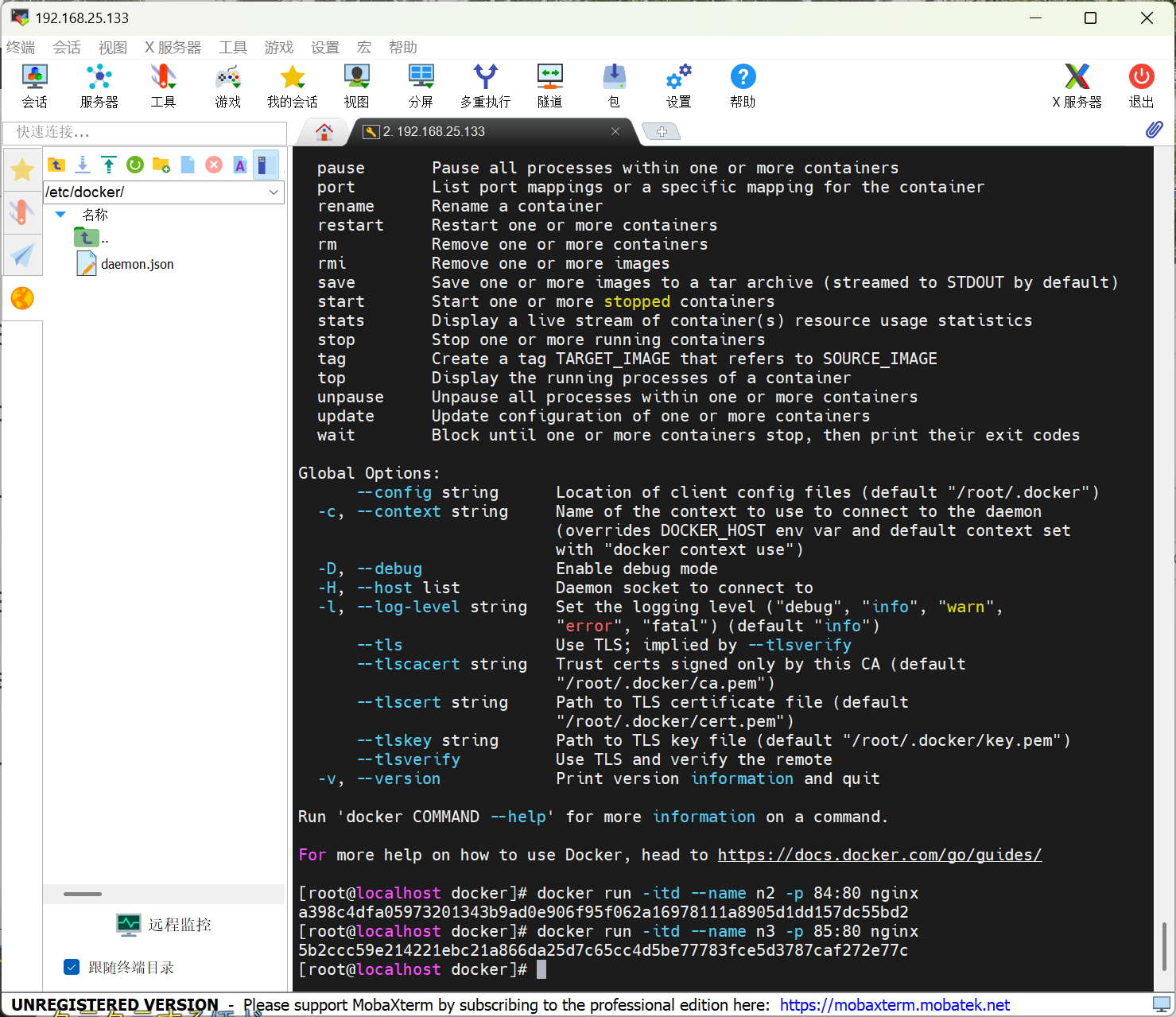The height and width of the screenshot is (1017, 1176).
Task: Refresh the SFTP folder with green icon
Action: tap(135, 165)
